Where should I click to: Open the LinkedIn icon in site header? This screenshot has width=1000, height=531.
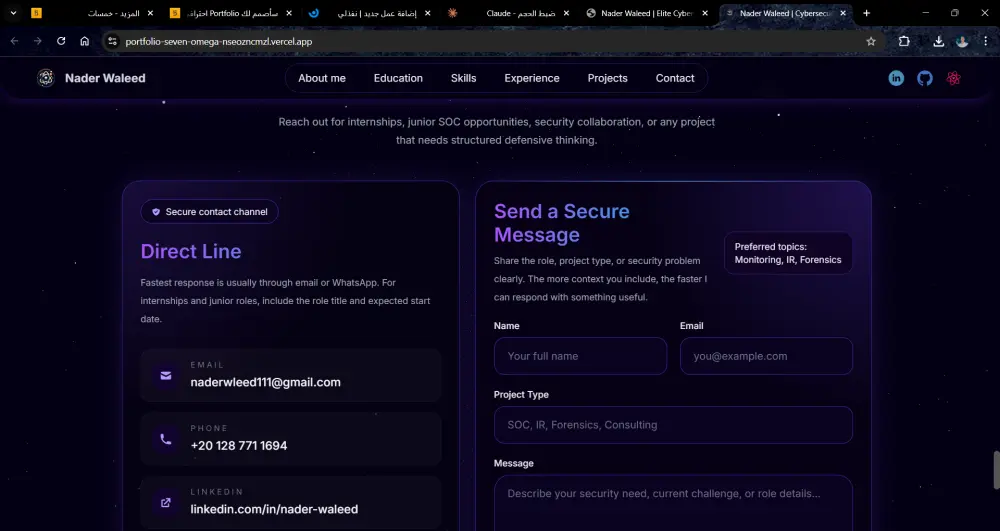point(896,78)
